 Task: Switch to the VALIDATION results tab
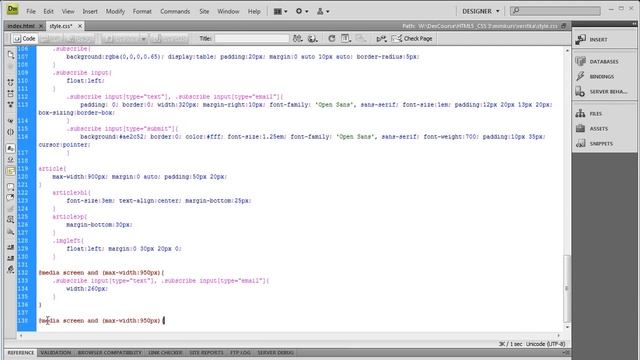click(56, 353)
